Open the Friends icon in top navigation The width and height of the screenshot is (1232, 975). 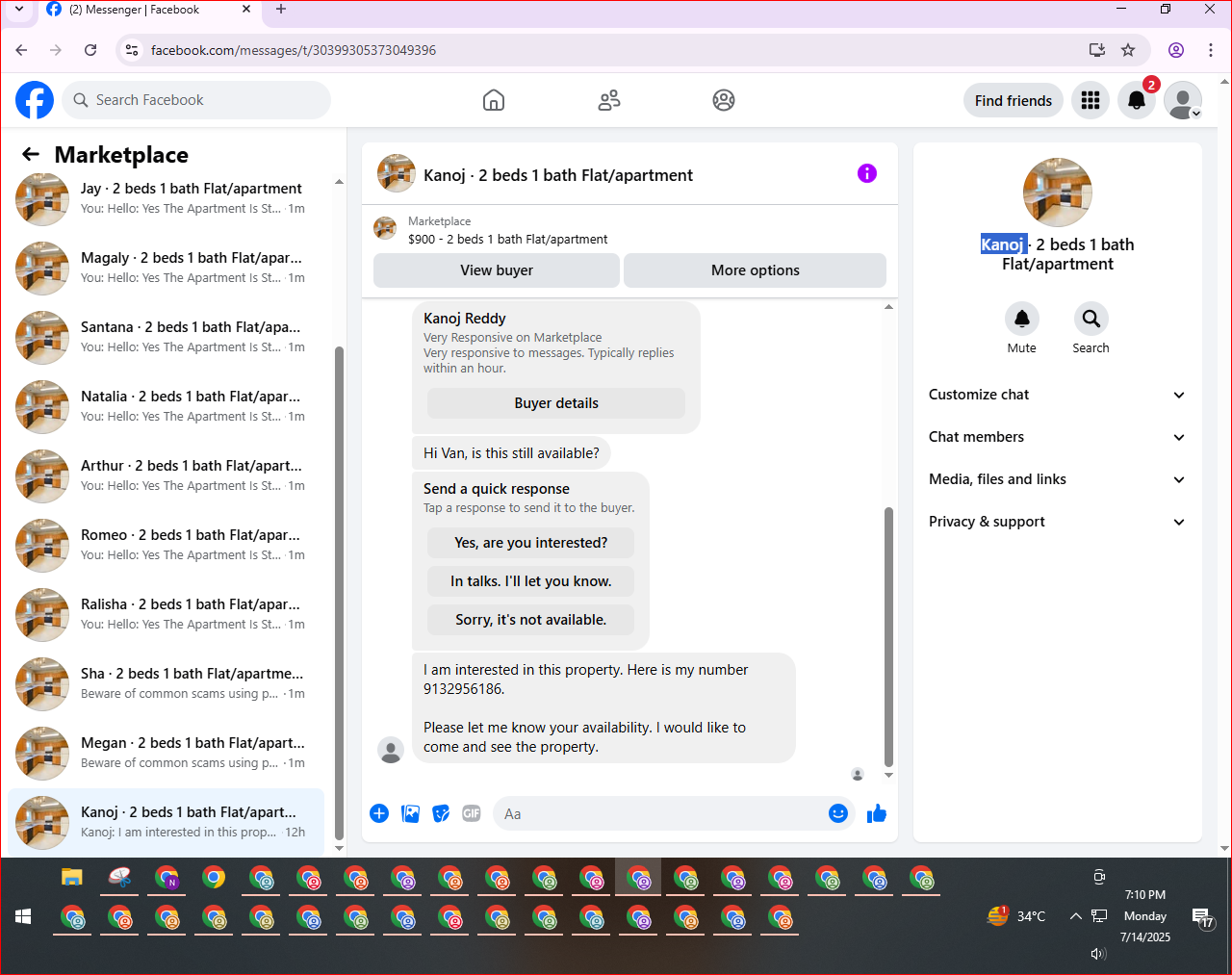[609, 100]
